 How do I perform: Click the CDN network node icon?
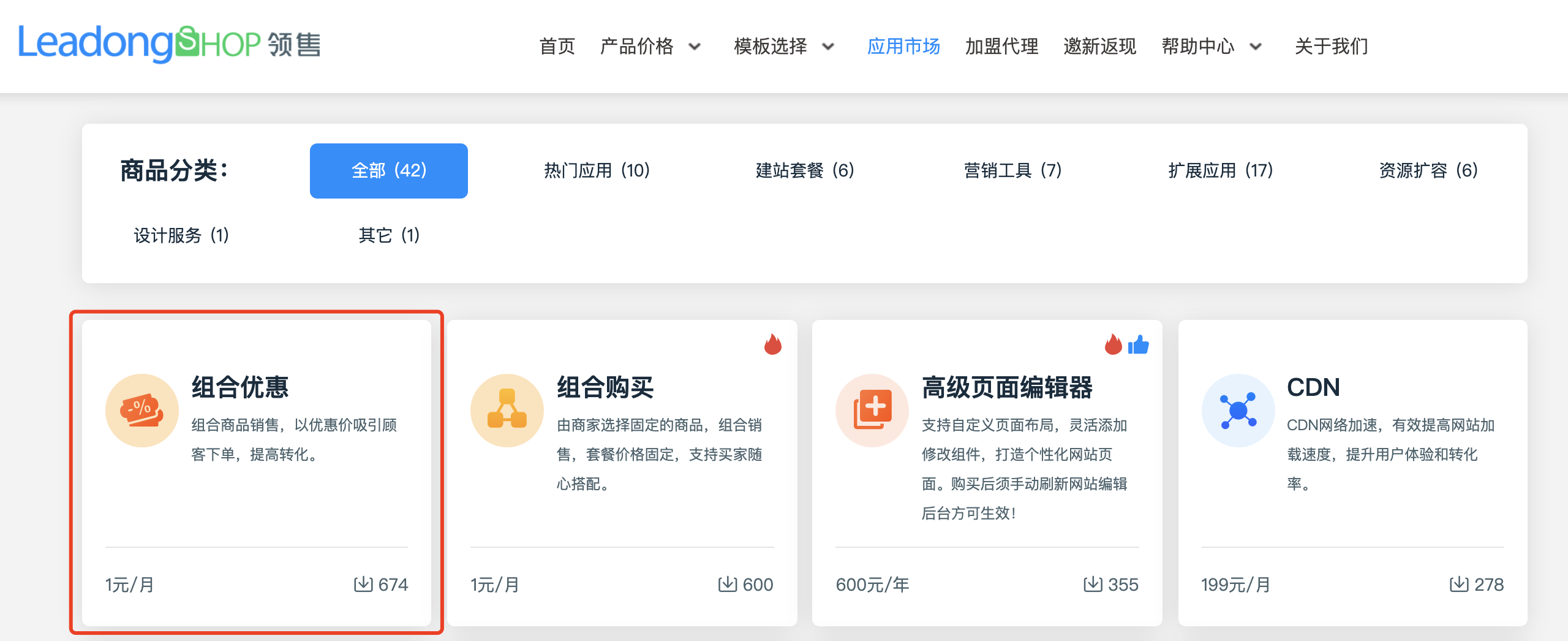1238,411
